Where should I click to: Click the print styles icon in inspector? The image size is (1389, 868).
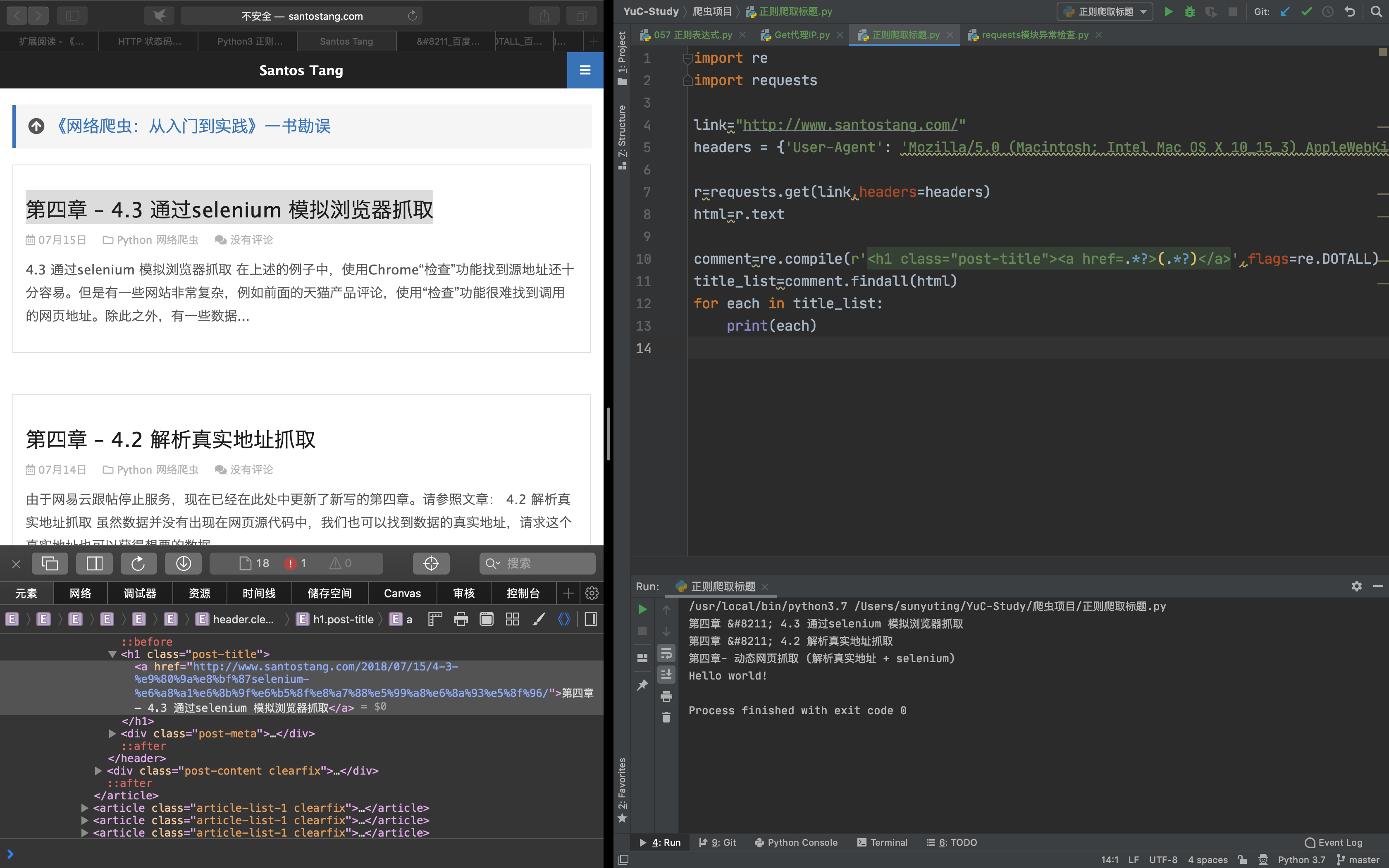[x=461, y=619]
